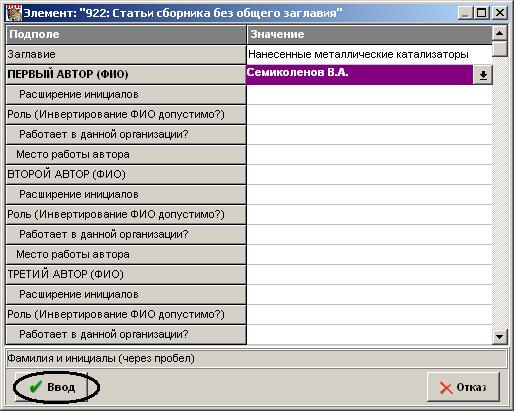Screen dimensions: 514x411
Task: Confirm with the Ввод button
Action: tap(52, 387)
